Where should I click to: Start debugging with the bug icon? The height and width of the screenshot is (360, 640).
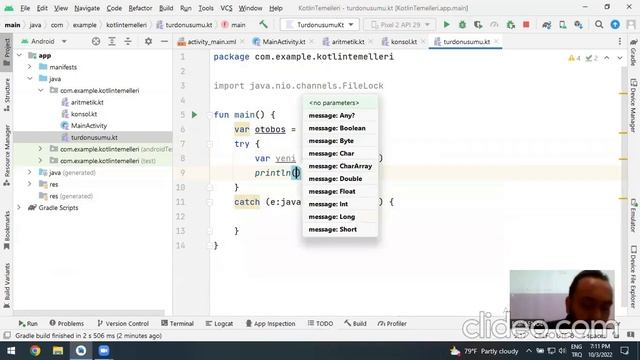pyautogui.click(x=462, y=24)
